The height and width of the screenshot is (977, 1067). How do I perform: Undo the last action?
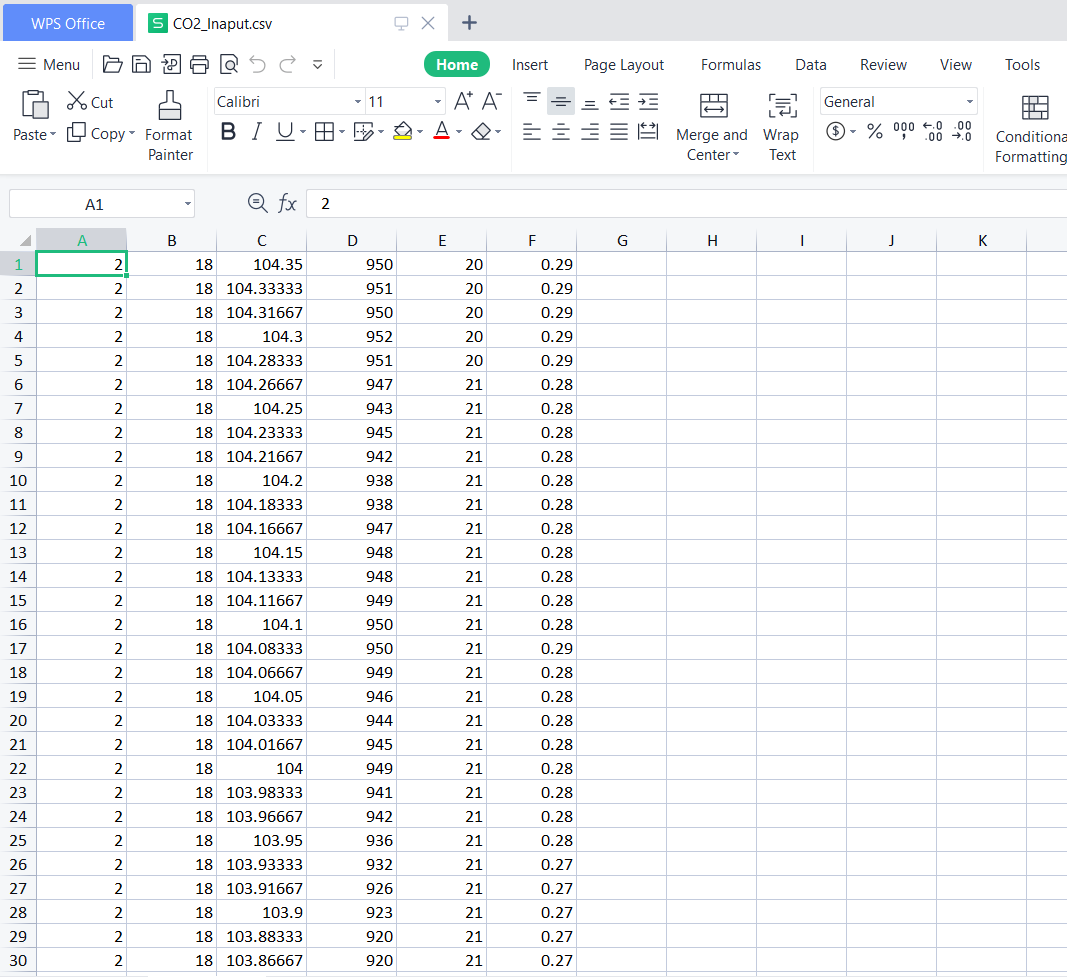(x=258, y=65)
